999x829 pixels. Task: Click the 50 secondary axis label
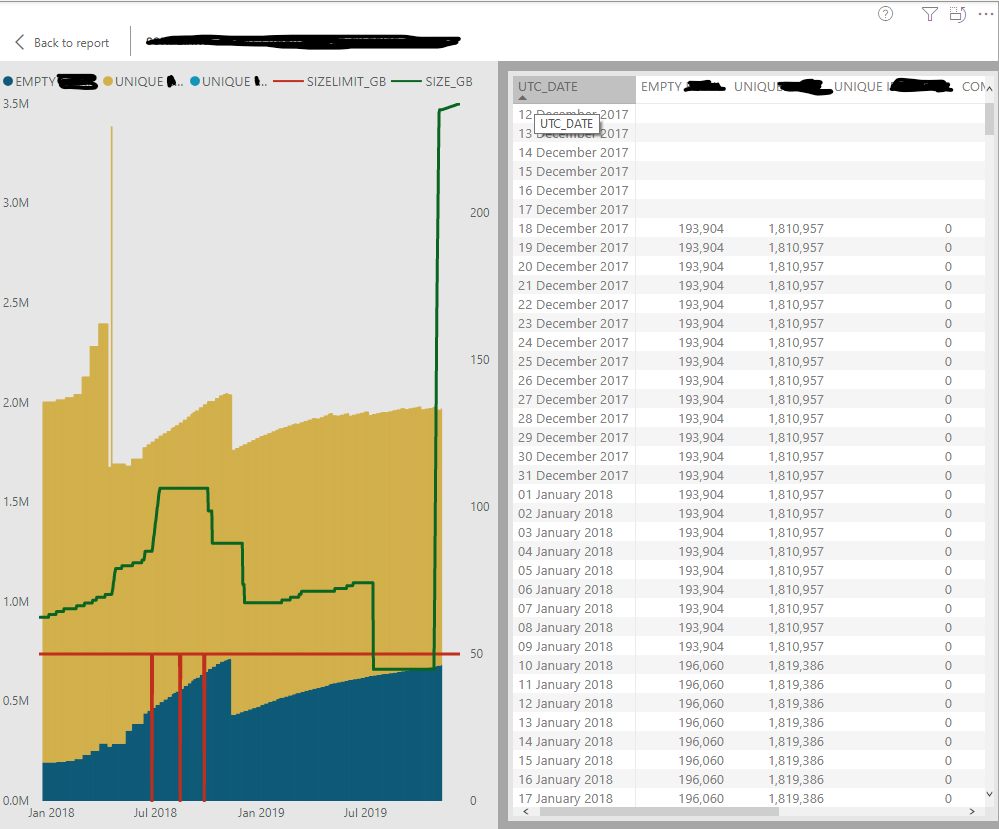coord(477,653)
